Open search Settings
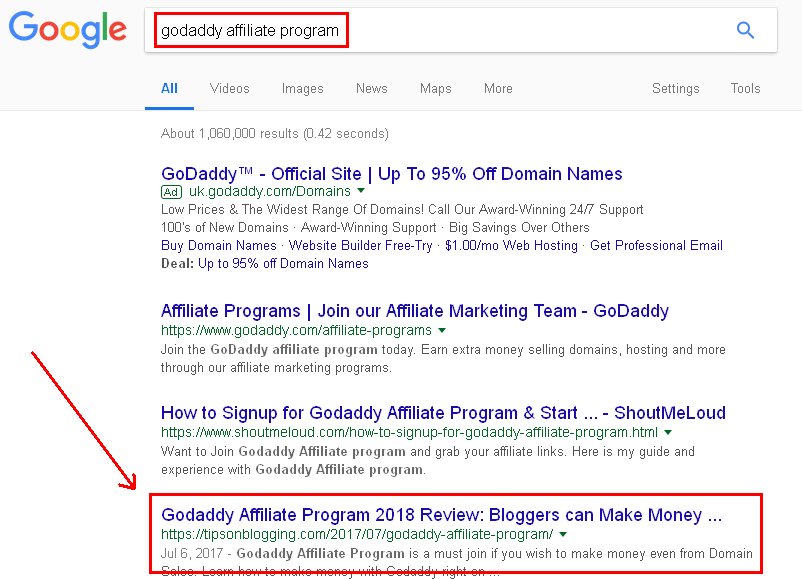Viewport: 802px width, 579px height. (x=676, y=88)
